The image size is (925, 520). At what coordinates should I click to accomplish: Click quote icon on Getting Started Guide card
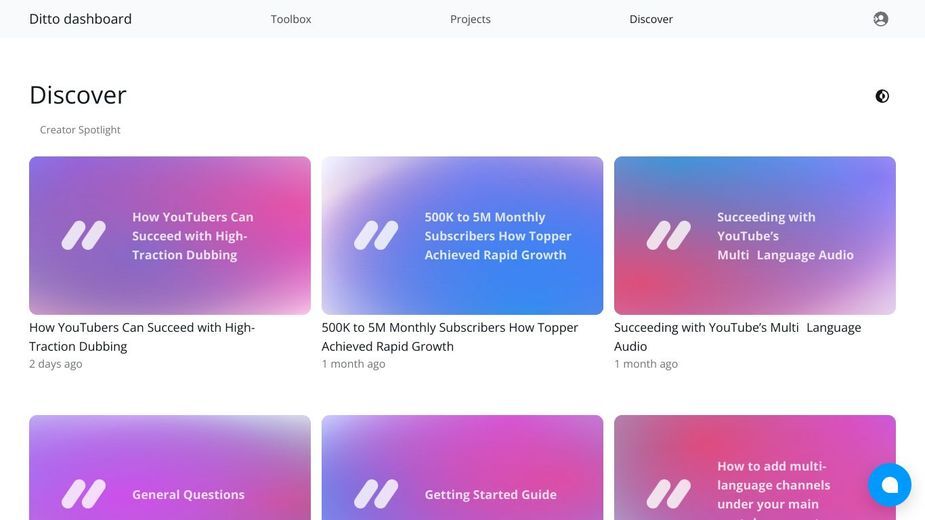pyautogui.click(x=376, y=494)
